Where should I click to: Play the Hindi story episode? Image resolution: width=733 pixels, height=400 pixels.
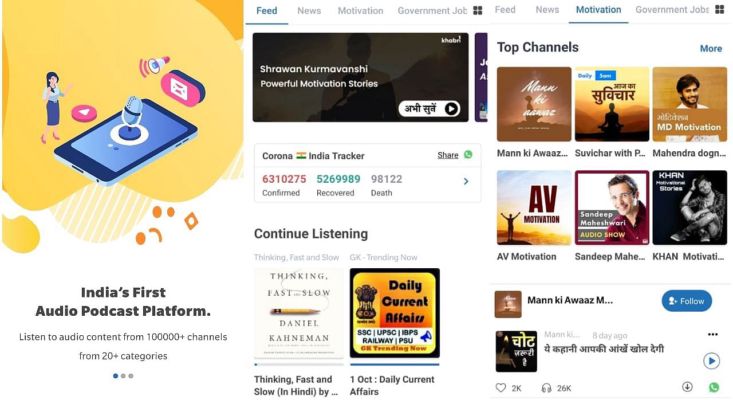(x=711, y=361)
